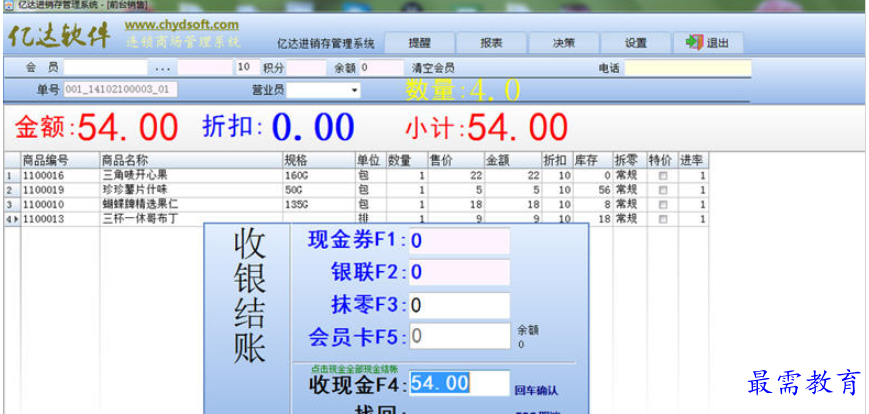Click the 电话 input field
Screen dimensions: 869x414
tap(688, 68)
